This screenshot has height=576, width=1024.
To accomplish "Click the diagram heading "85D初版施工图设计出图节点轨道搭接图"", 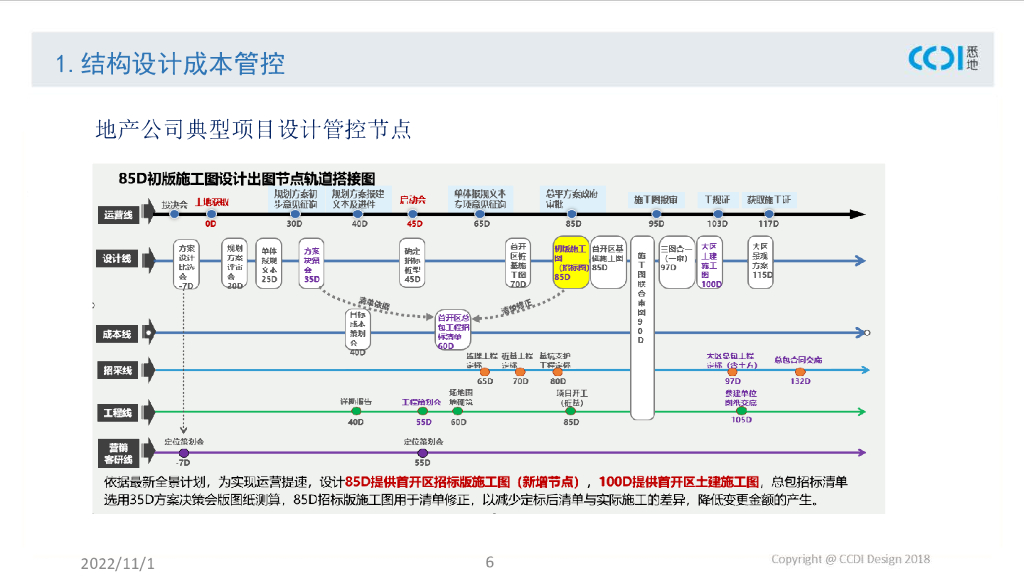I will (x=247, y=178).
